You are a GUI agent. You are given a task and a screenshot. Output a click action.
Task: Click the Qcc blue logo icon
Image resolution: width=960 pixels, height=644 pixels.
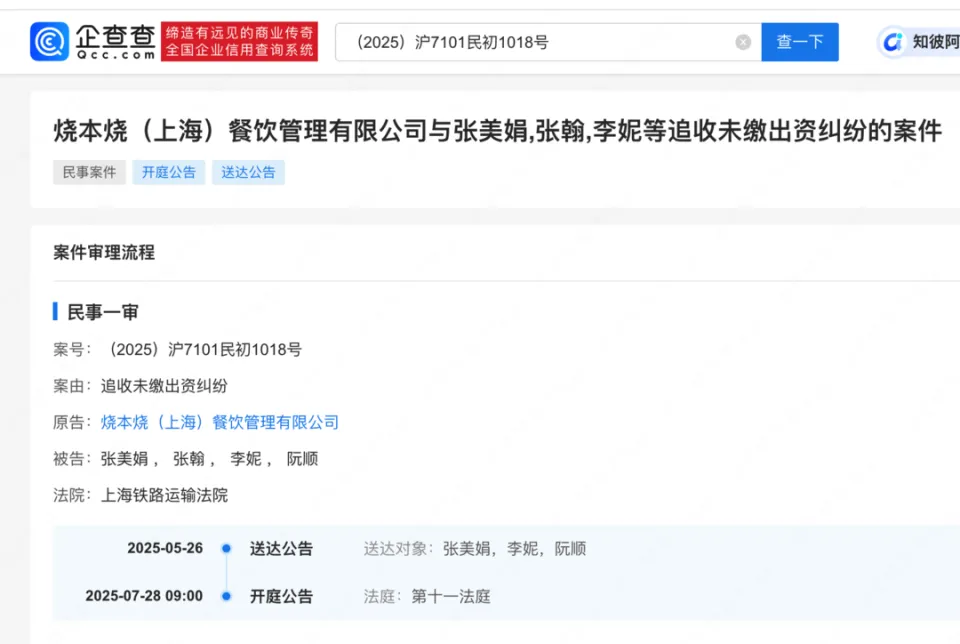(49, 42)
